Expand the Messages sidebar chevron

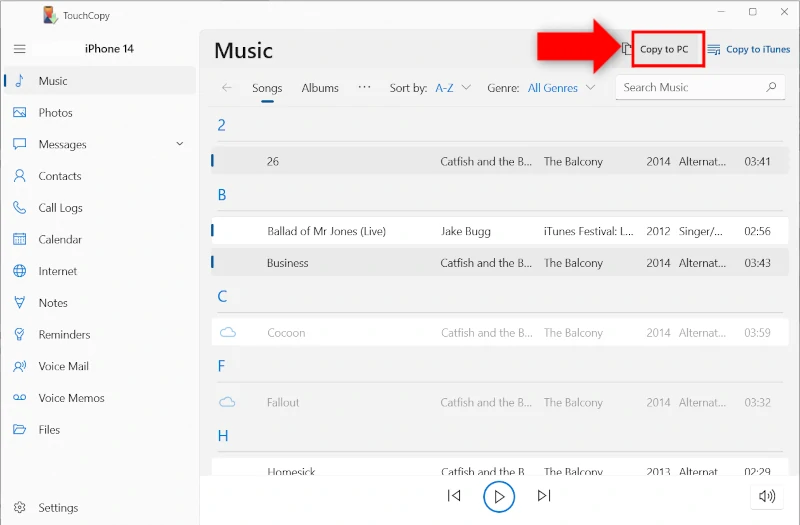(180, 144)
